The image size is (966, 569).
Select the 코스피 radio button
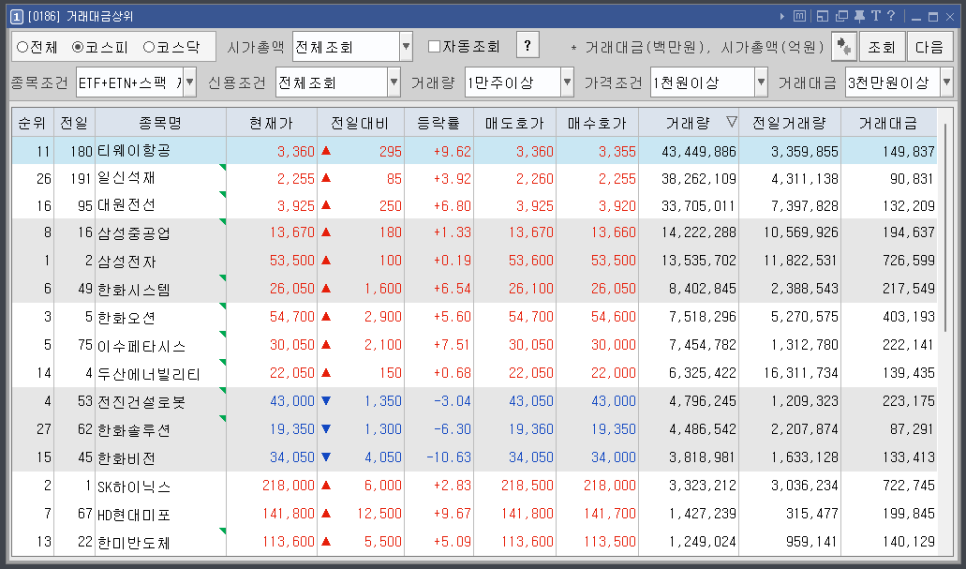point(78,47)
